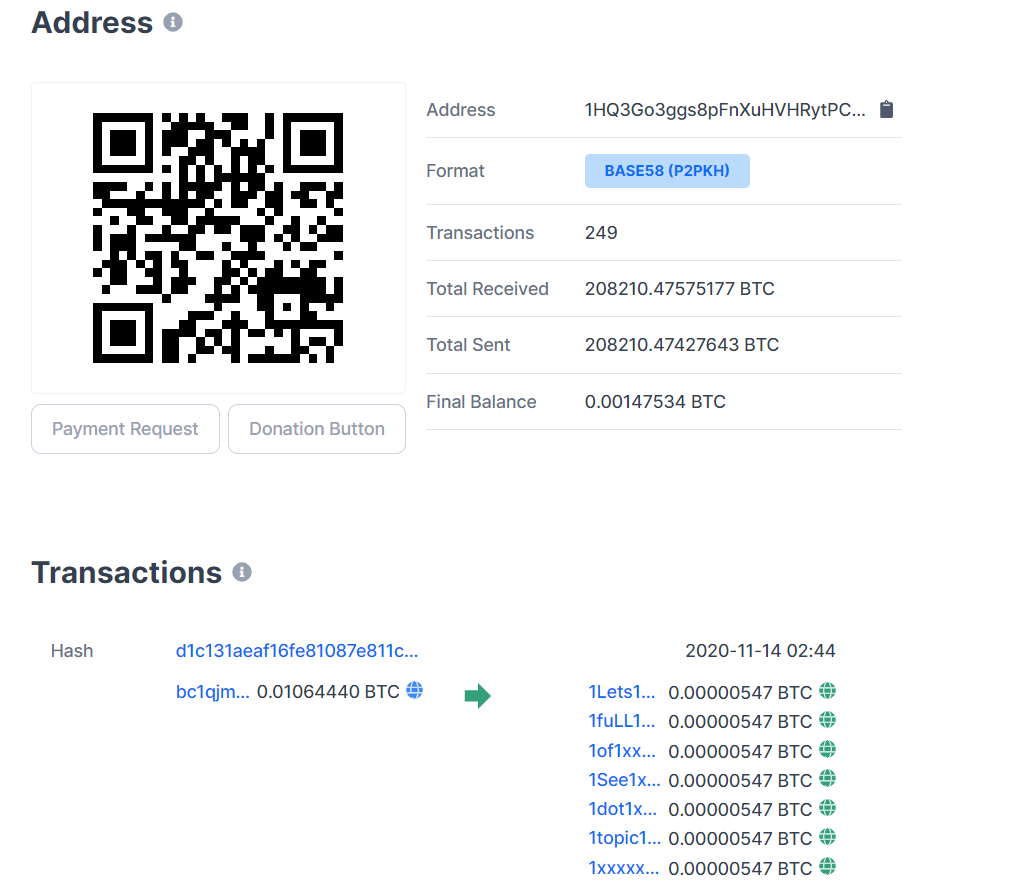Select the timestamp 2020-11-14 02:44
The height and width of the screenshot is (882, 1012).
760,651
